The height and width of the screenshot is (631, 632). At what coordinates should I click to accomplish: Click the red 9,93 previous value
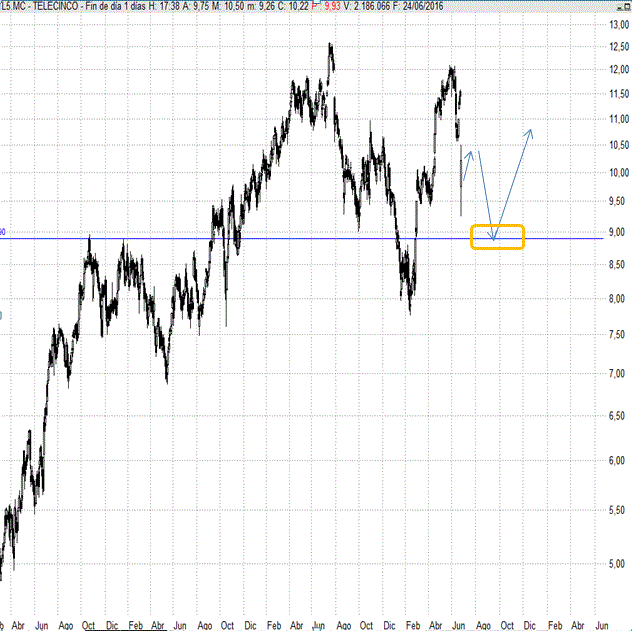pos(333,6)
